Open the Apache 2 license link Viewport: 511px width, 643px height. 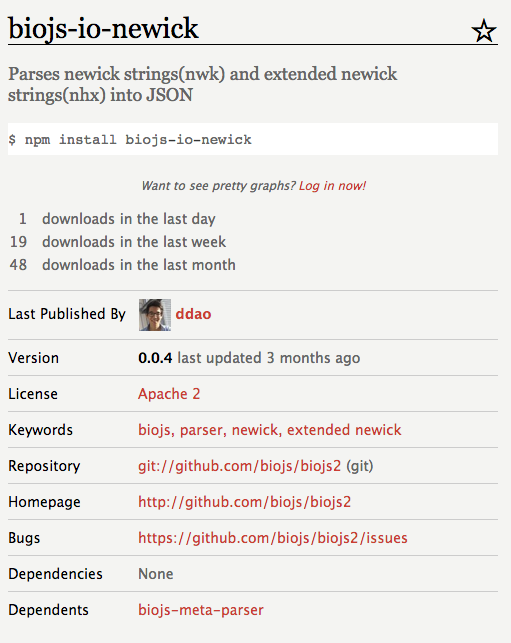(x=169, y=394)
